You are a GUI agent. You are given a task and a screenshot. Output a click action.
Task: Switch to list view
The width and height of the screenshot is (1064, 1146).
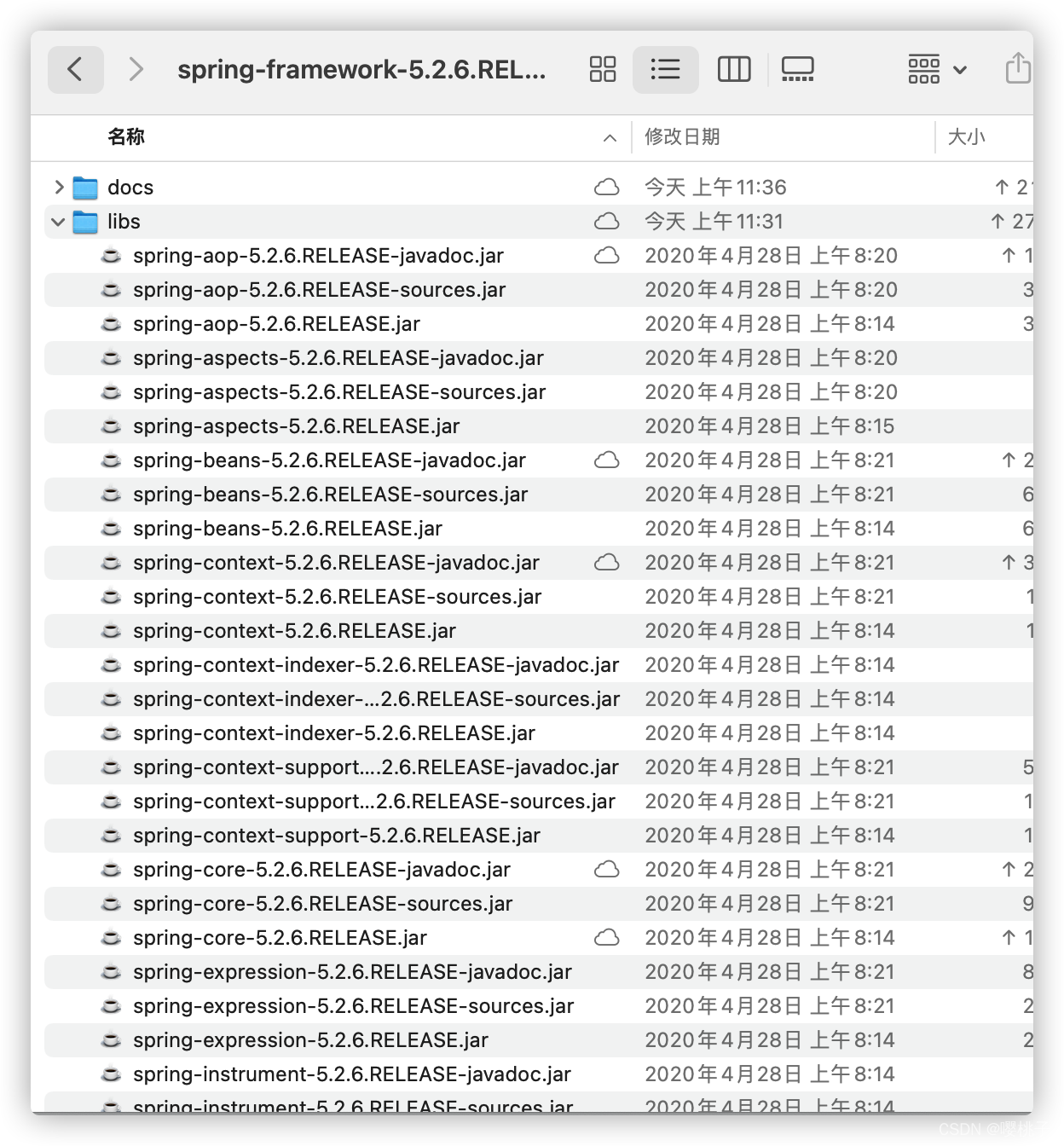tap(665, 69)
